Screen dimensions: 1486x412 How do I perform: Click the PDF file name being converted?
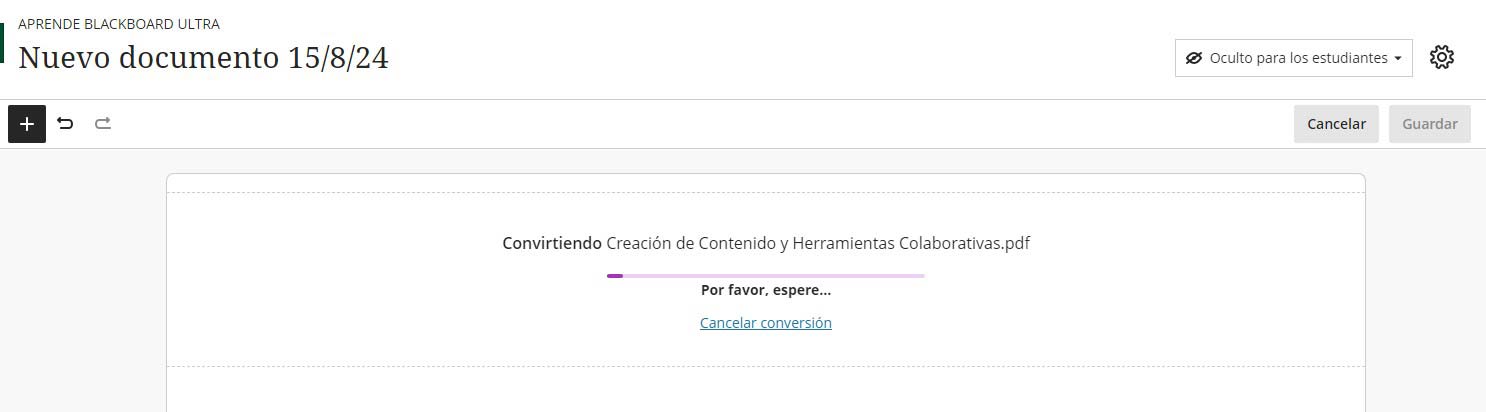(817, 243)
